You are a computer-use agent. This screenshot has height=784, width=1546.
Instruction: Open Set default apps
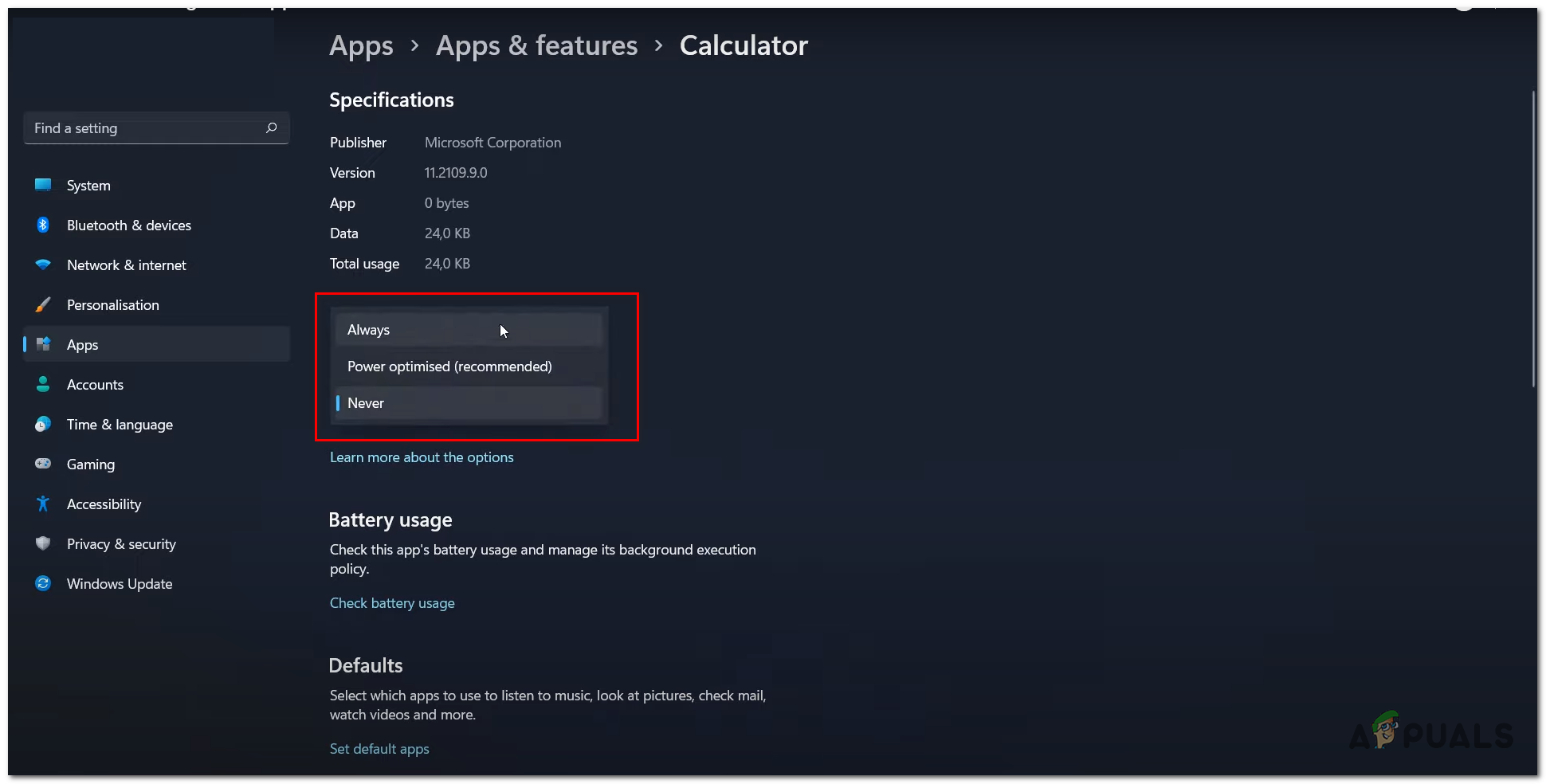[379, 748]
